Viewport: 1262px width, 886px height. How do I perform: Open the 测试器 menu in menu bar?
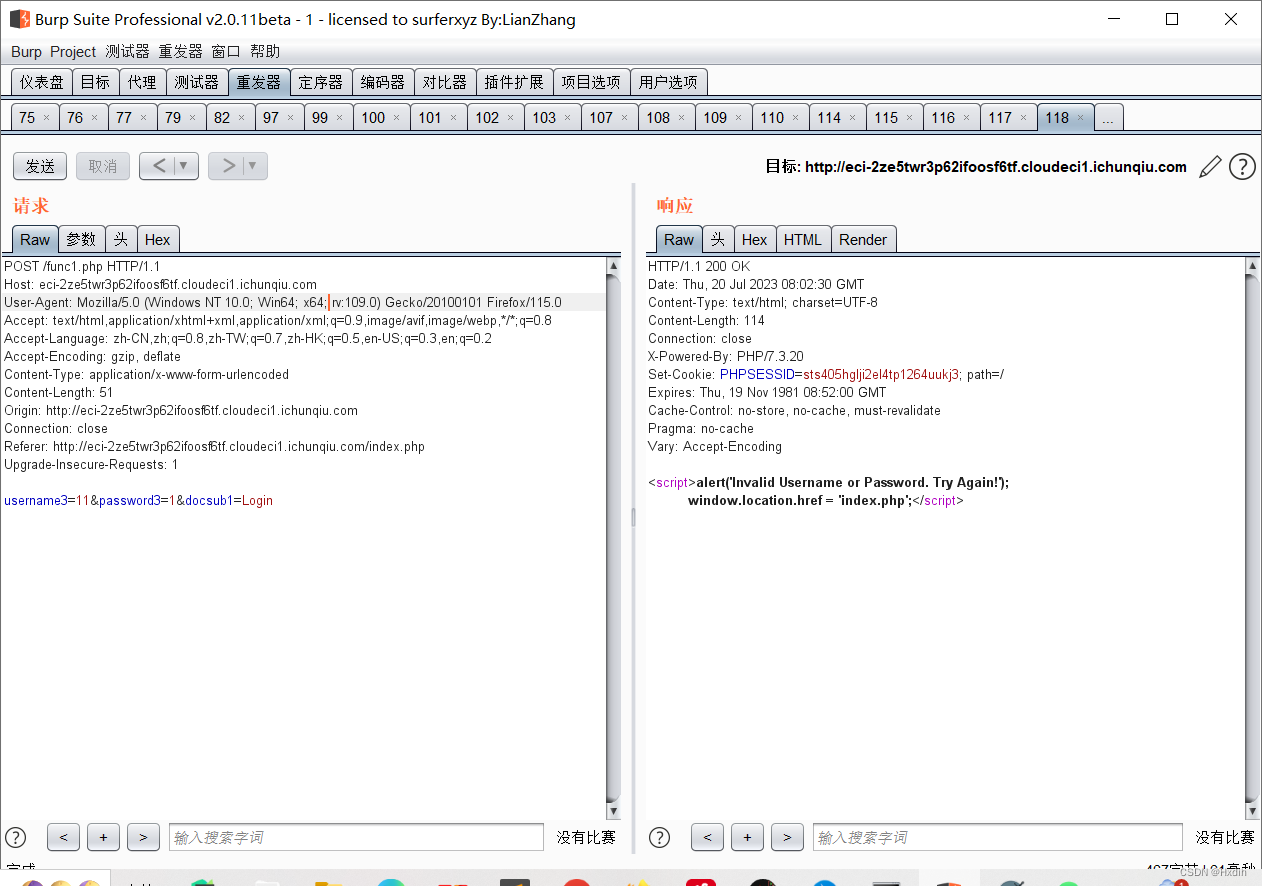127,52
